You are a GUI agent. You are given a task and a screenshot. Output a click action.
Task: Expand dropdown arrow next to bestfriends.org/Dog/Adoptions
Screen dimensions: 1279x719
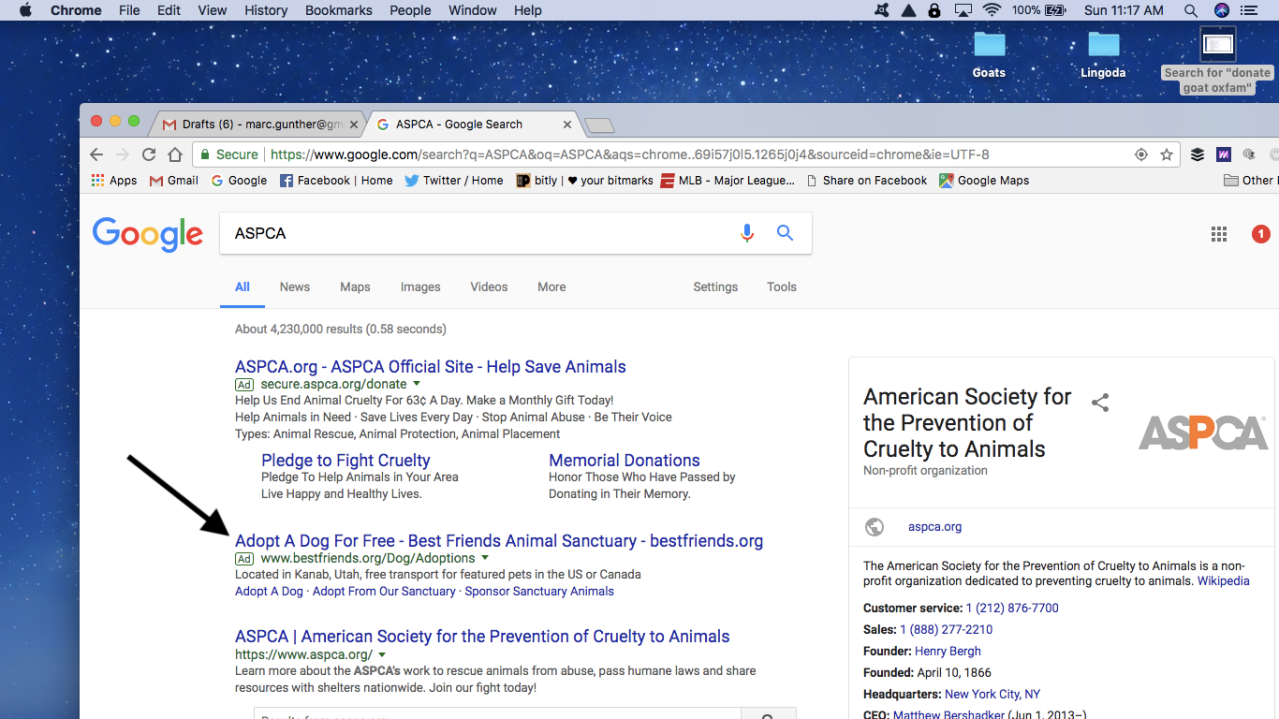coord(485,558)
